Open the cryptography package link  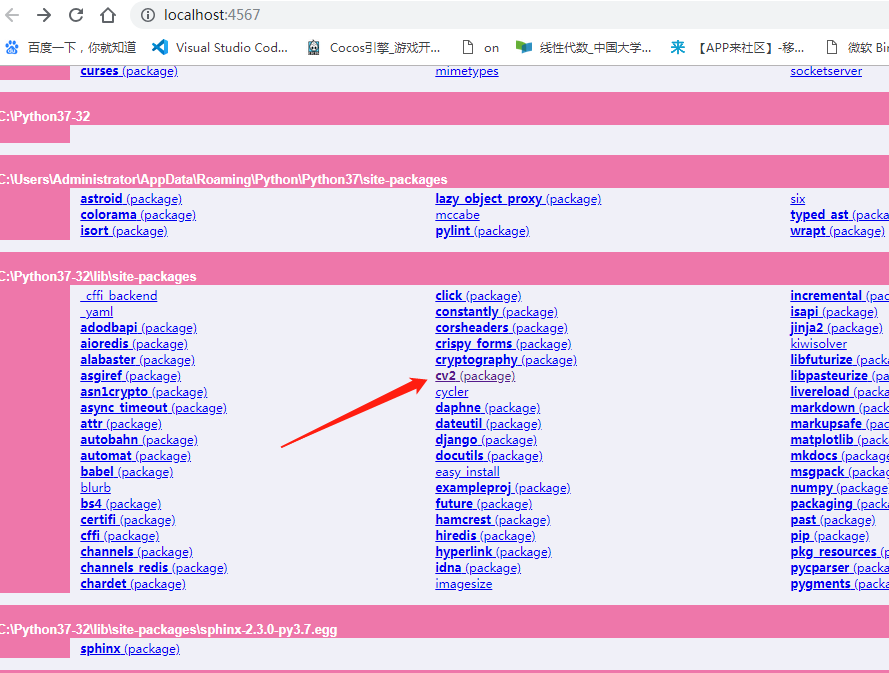(506, 359)
